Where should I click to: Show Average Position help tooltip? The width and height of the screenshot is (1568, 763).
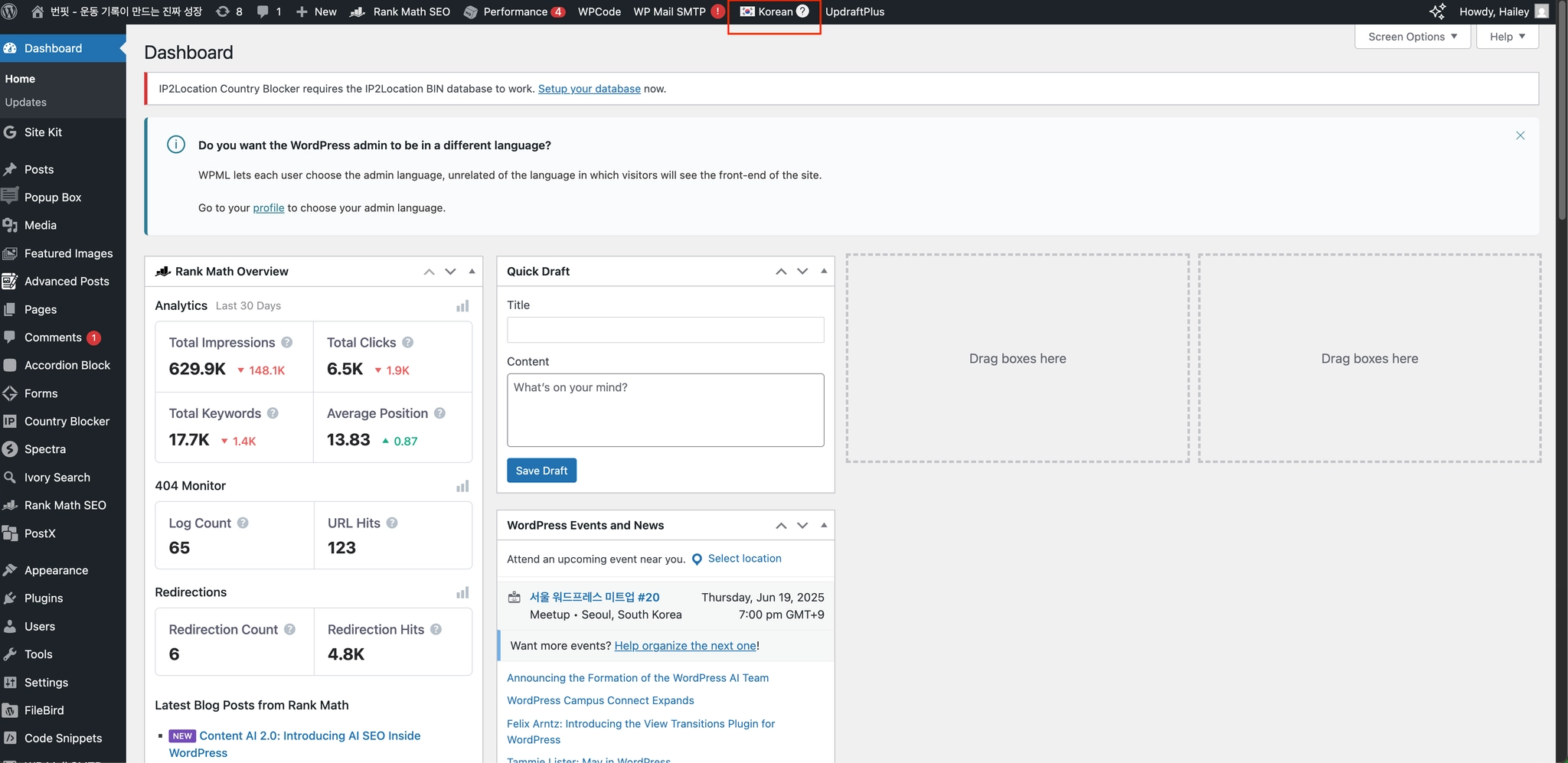(x=439, y=413)
